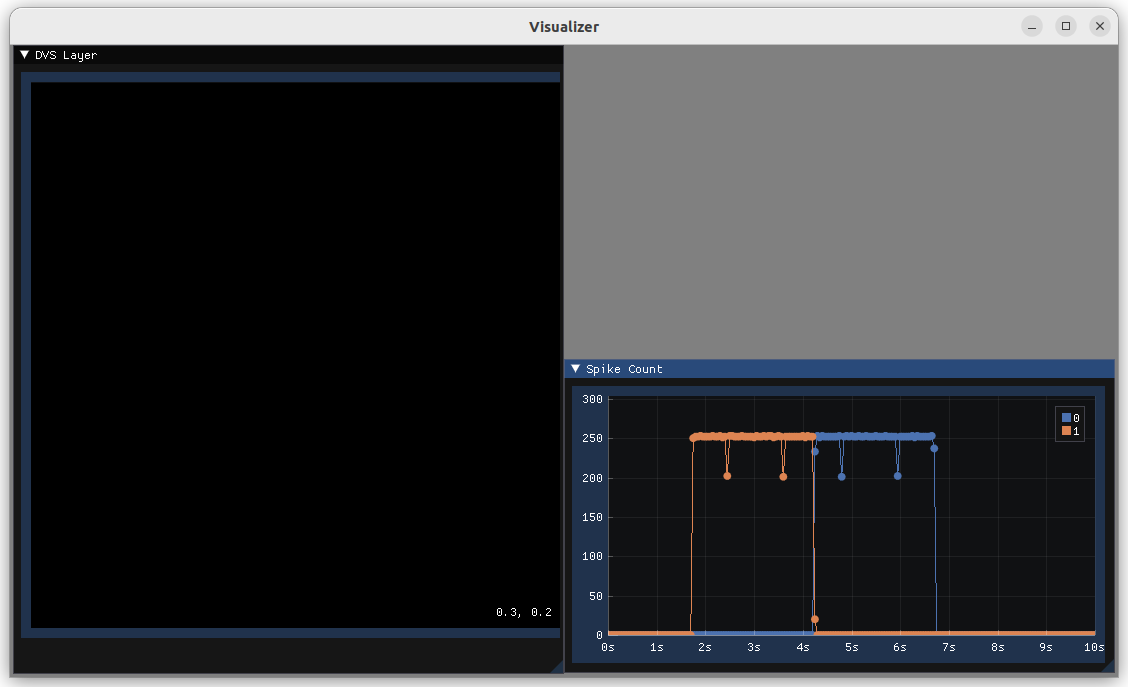Minimize the Visualizer window
1128x687 pixels.
pyautogui.click(x=1032, y=27)
